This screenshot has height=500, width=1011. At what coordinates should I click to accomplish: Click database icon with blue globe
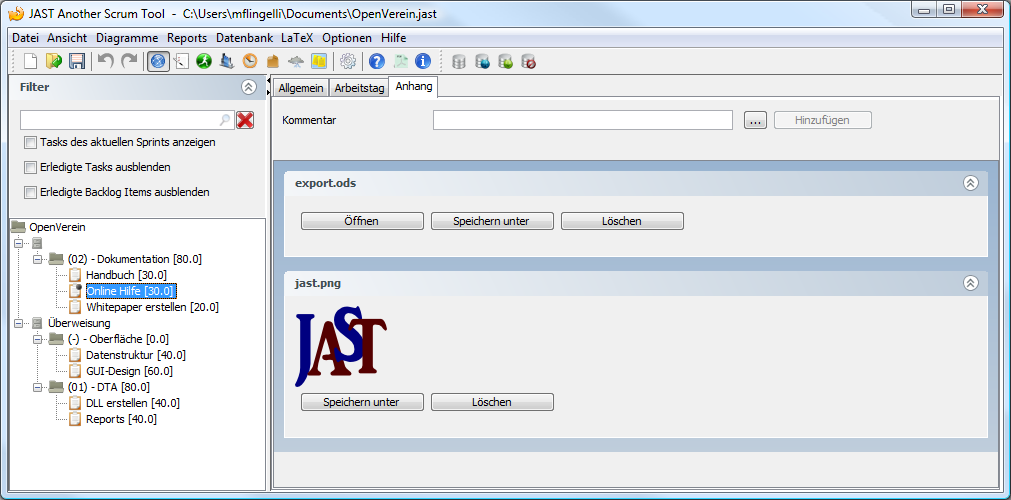click(x=482, y=62)
